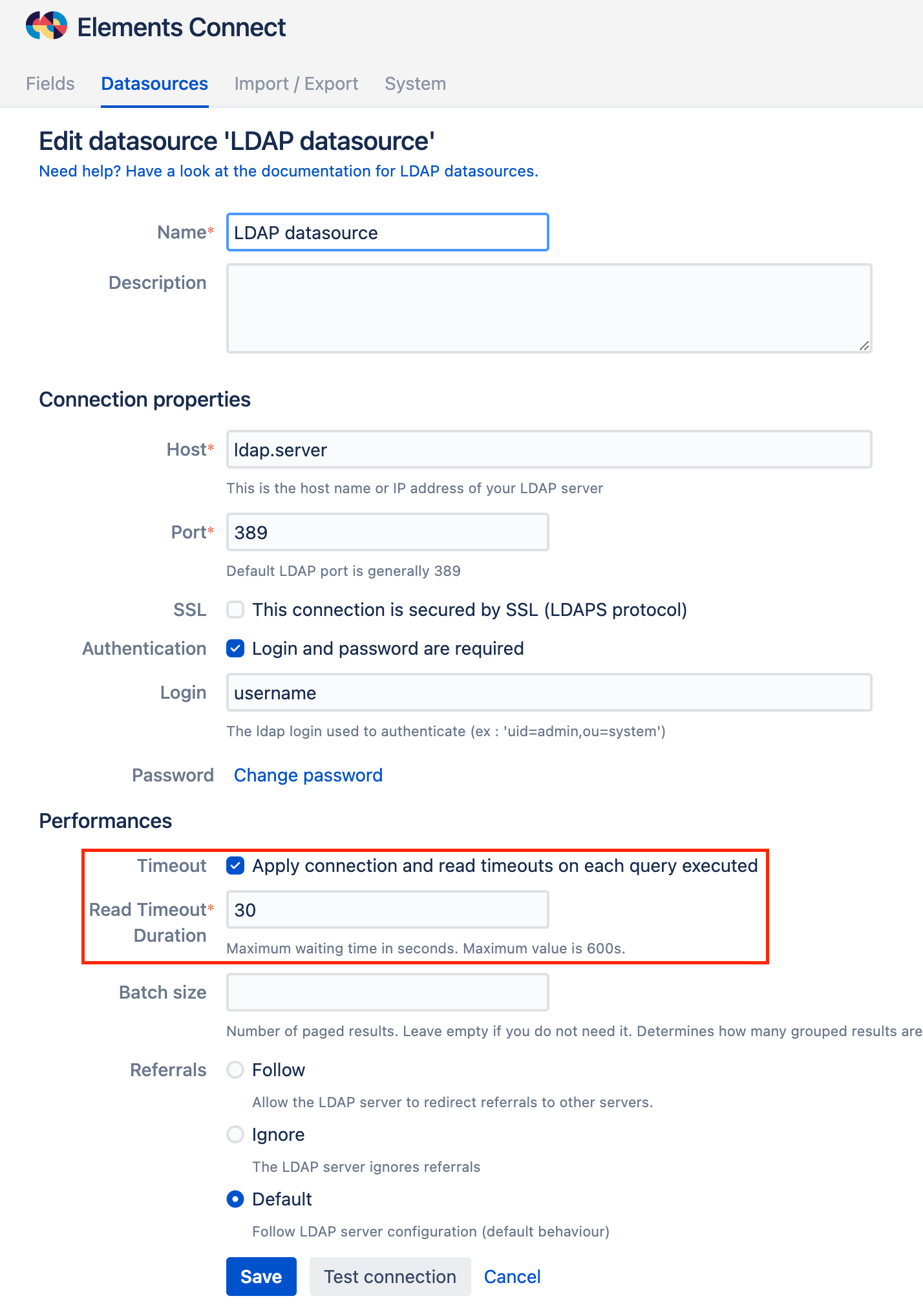Enable the SSL secured connection checkbox

point(235,610)
